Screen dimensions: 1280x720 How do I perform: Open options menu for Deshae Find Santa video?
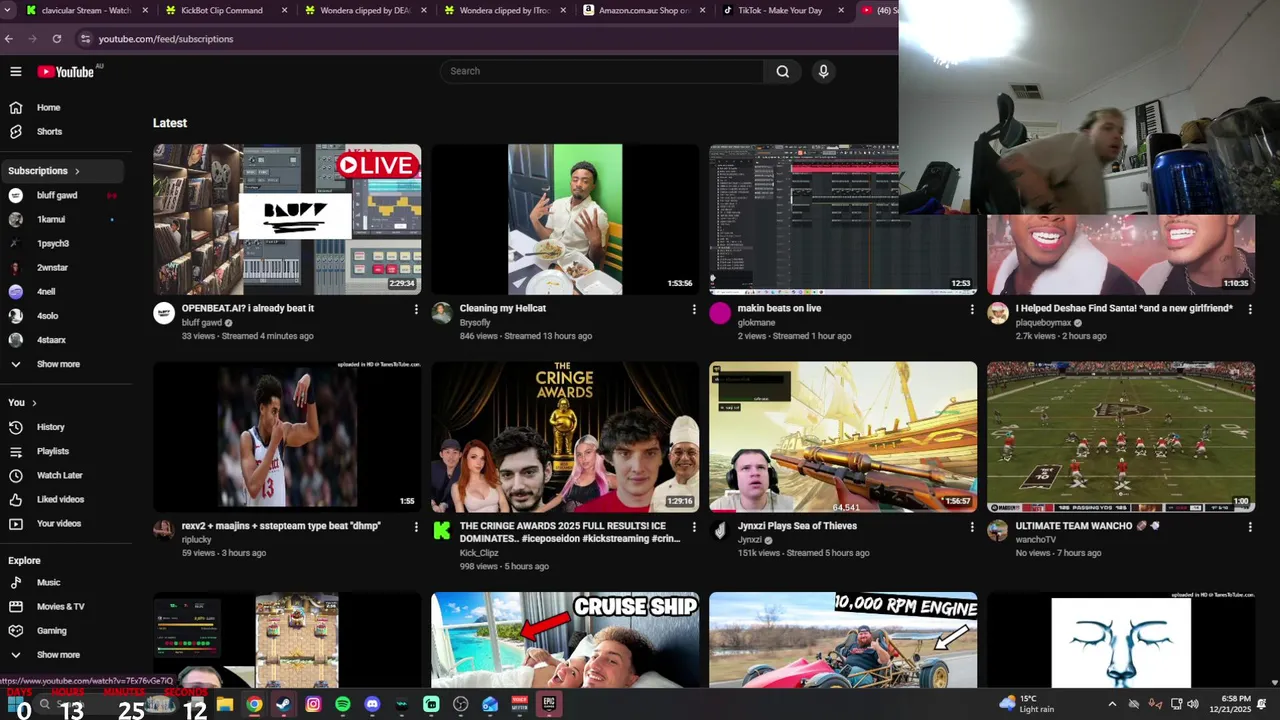tap(1250, 310)
